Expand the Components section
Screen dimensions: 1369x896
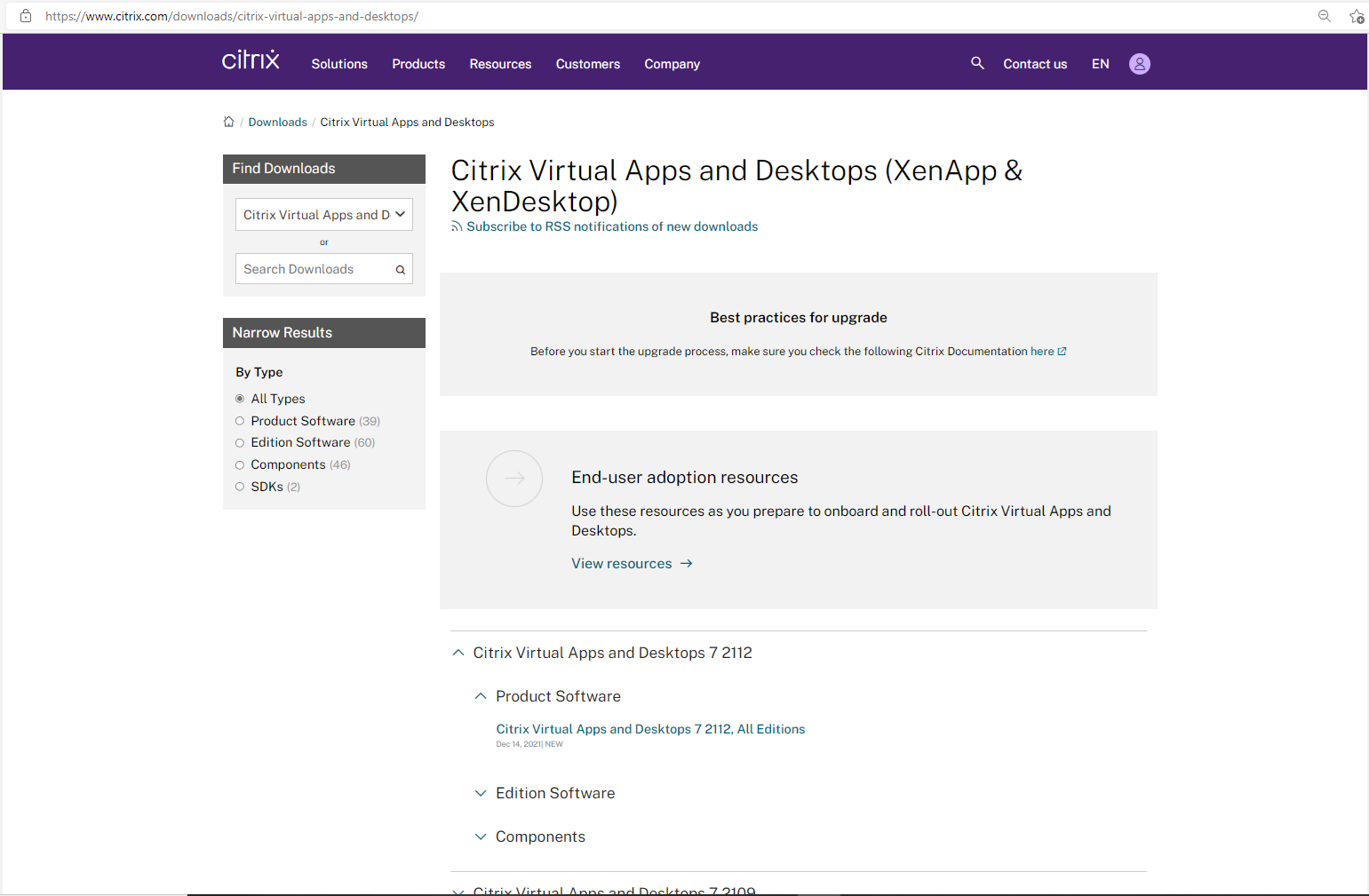(x=481, y=837)
